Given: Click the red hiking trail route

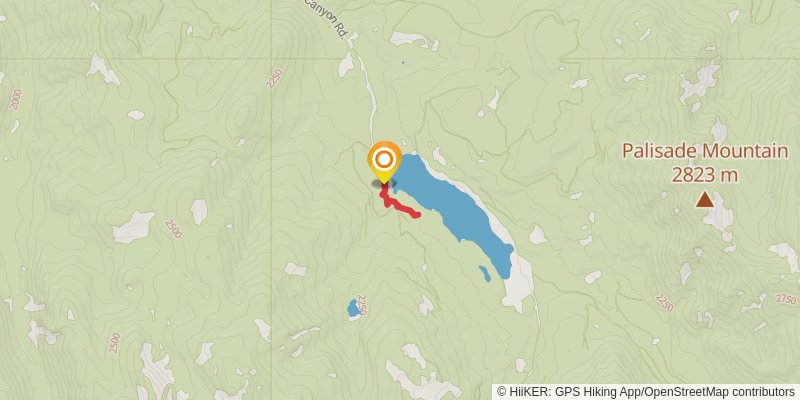Looking at the screenshot, I should tap(398, 203).
